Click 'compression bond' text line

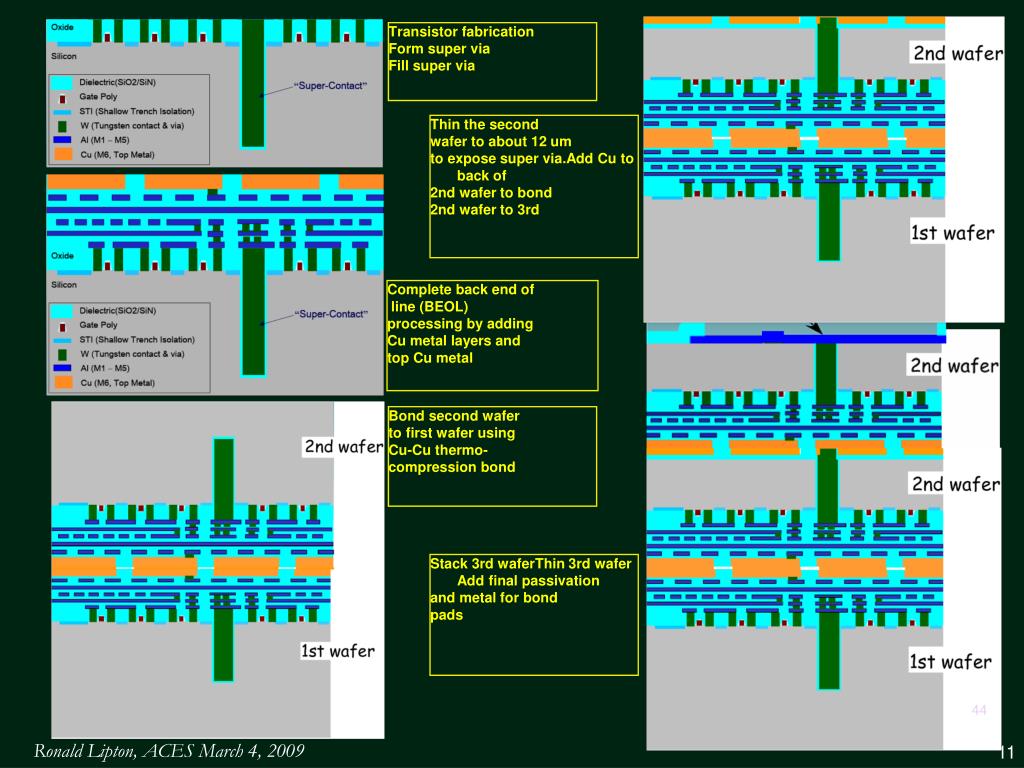(x=452, y=467)
